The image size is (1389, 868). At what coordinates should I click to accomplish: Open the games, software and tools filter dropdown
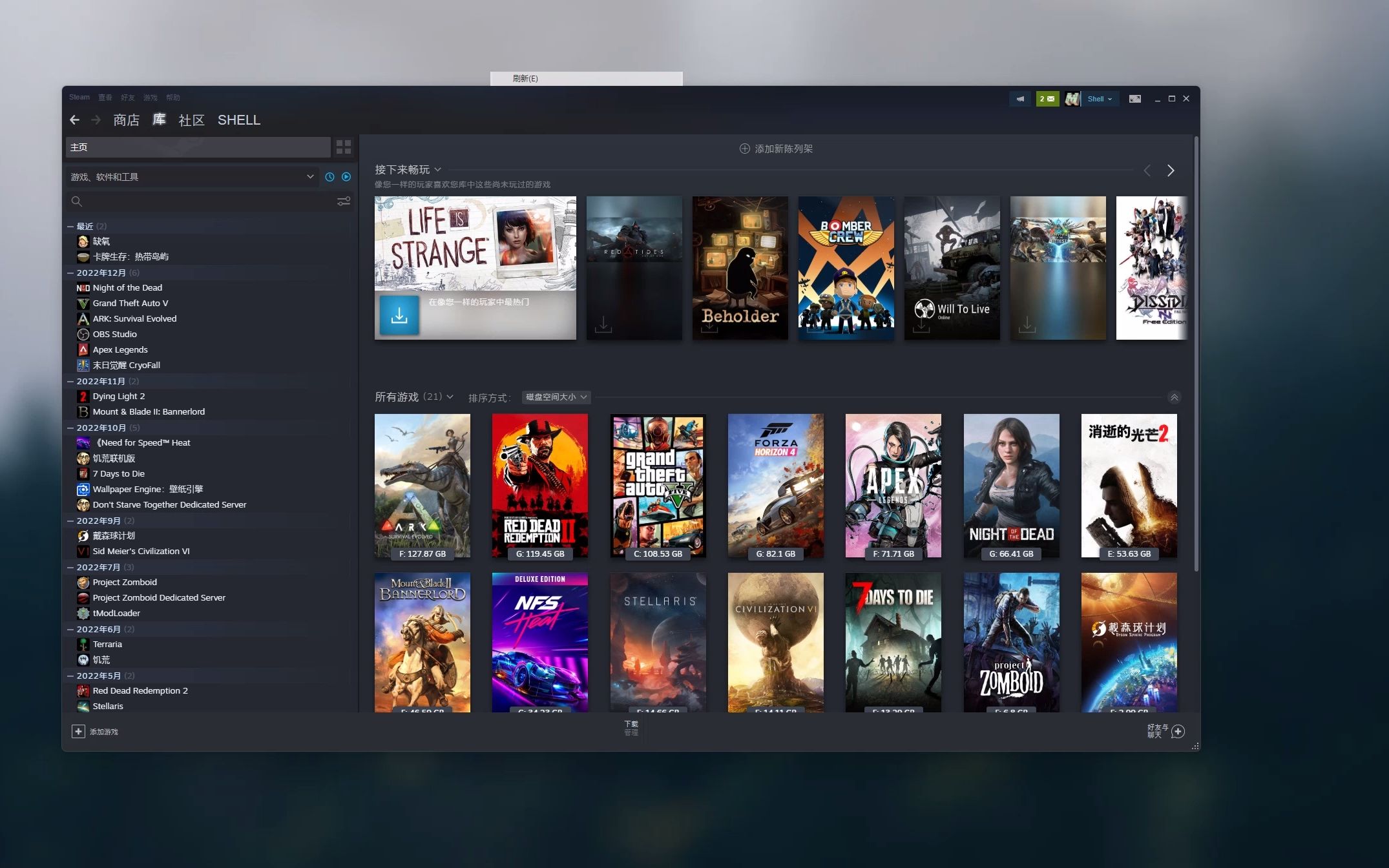coord(192,177)
